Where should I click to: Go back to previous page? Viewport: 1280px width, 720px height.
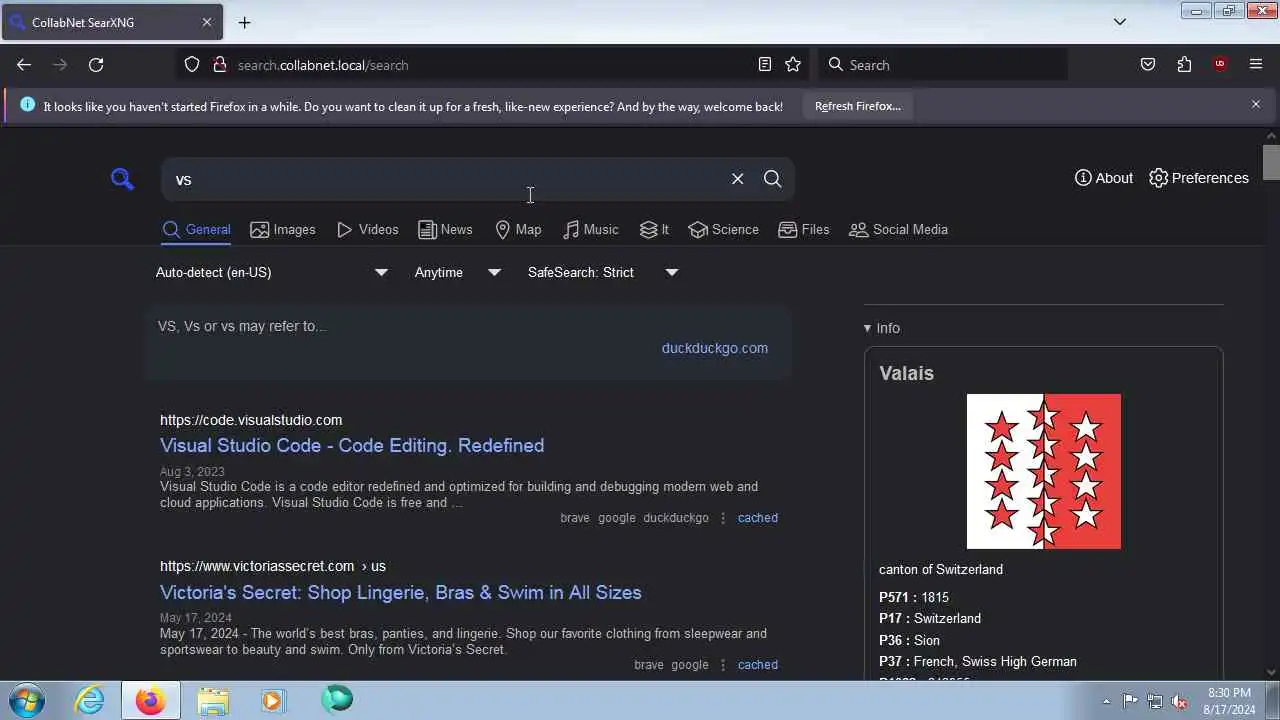tap(24, 65)
